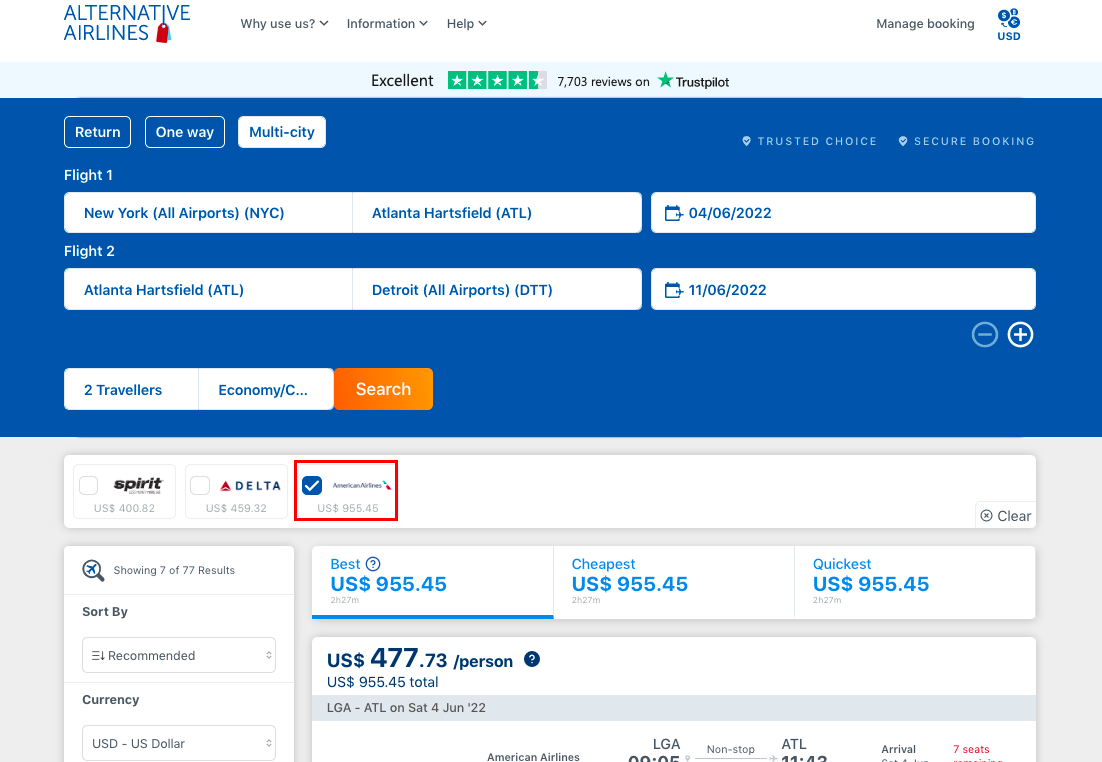Click the Flight 1 calendar icon
The width and height of the screenshot is (1102, 762).
pos(673,213)
